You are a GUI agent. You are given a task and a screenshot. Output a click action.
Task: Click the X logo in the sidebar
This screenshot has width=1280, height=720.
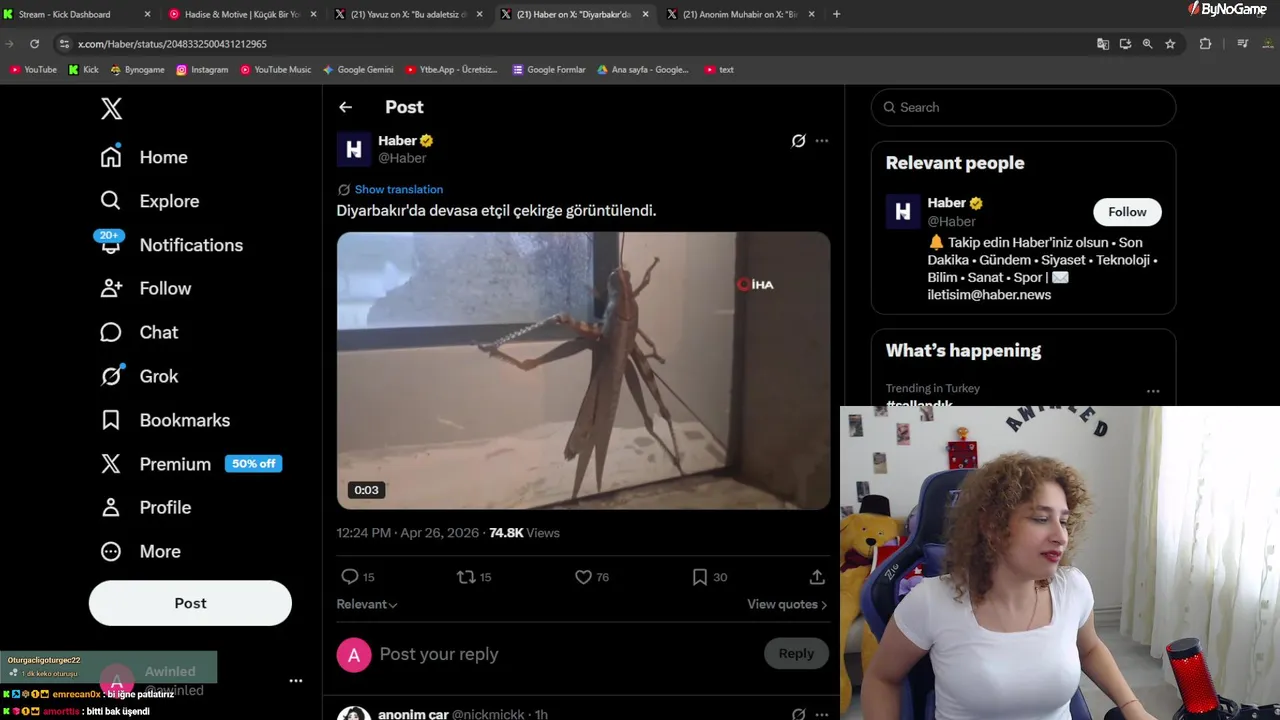pos(111,108)
